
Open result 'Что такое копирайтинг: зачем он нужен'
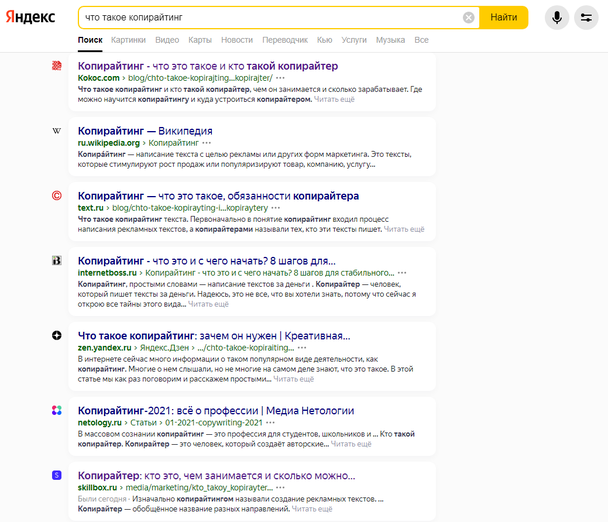coord(214,336)
